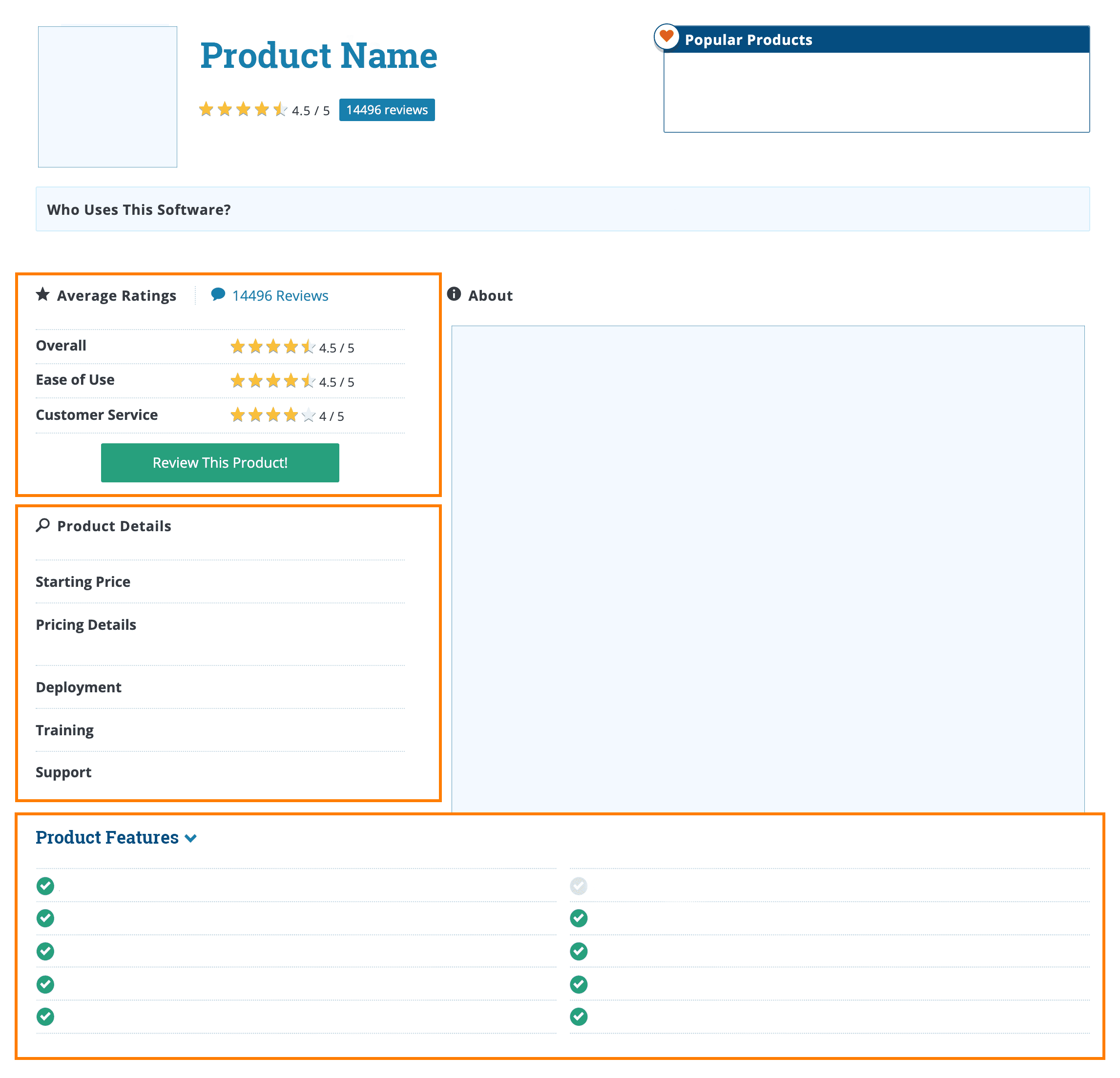Click the product thumbnail image placeholder
1120x1078 pixels.
click(107, 96)
